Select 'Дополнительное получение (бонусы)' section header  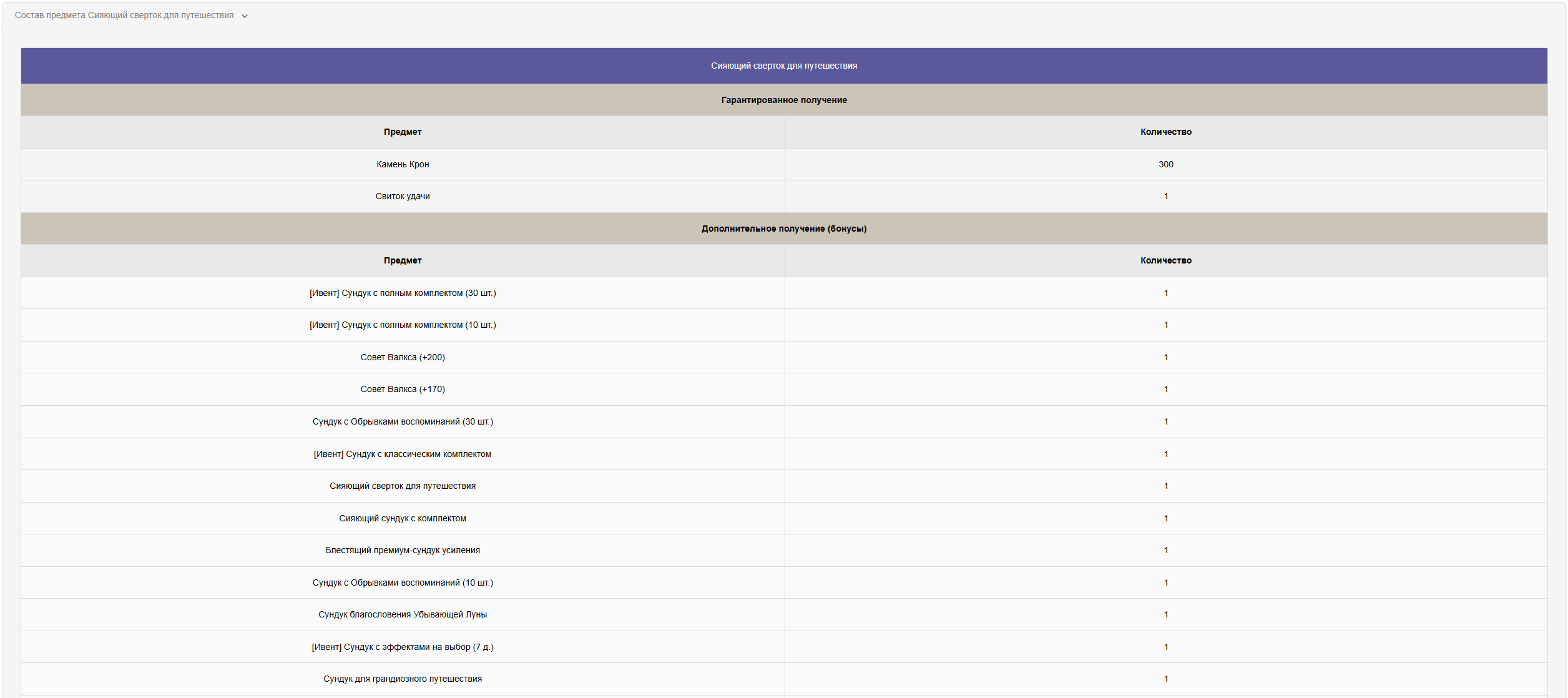pyautogui.click(x=783, y=229)
